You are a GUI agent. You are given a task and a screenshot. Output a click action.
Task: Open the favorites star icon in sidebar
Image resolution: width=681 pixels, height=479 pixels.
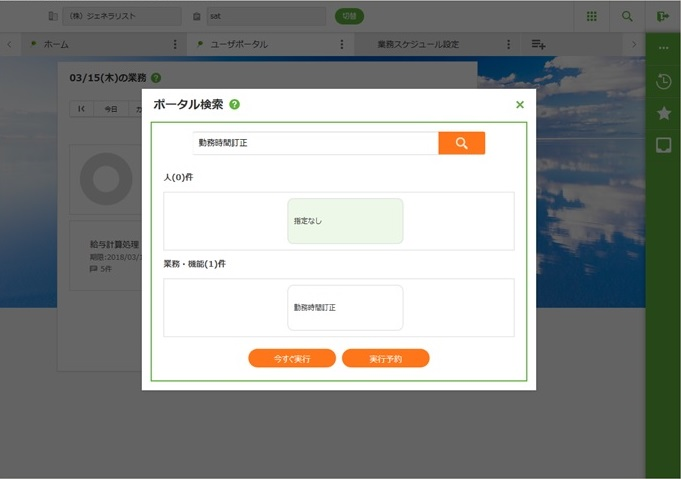click(x=664, y=113)
